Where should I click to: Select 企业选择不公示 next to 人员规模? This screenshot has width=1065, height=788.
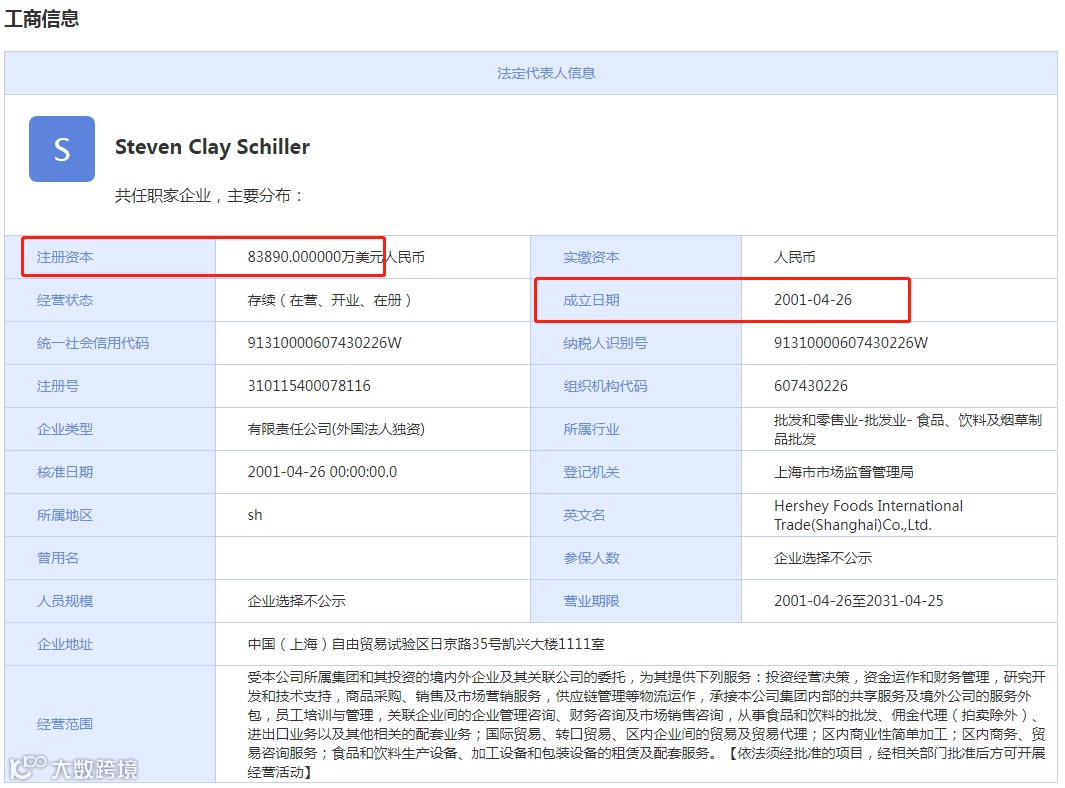tap(296, 601)
